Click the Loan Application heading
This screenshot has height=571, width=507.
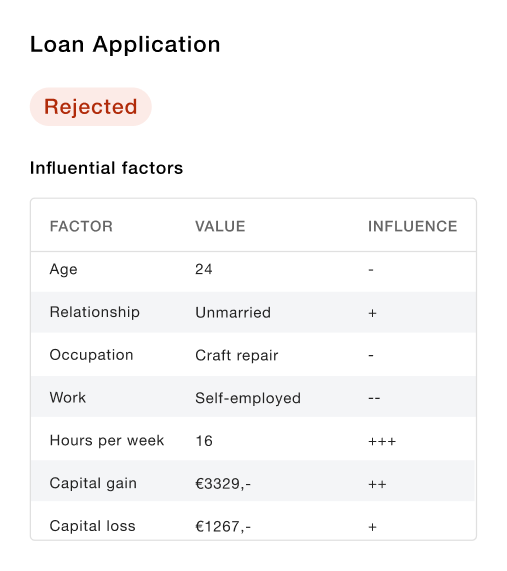pyautogui.click(x=125, y=44)
